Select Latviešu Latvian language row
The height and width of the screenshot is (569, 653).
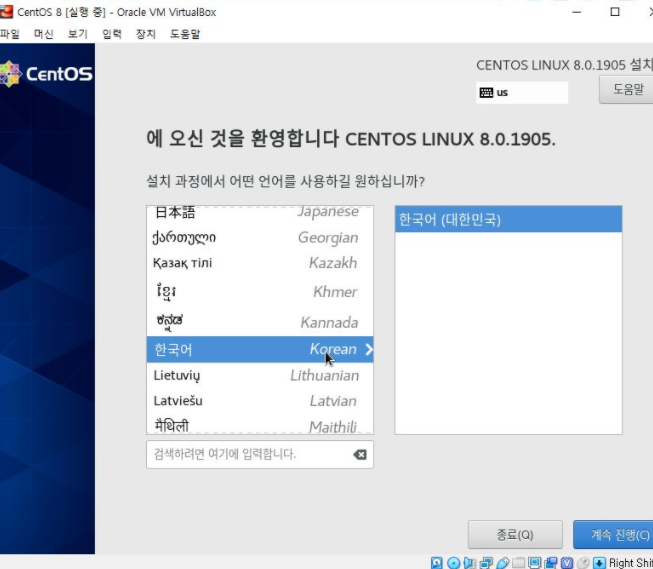(x=260, y=401)
